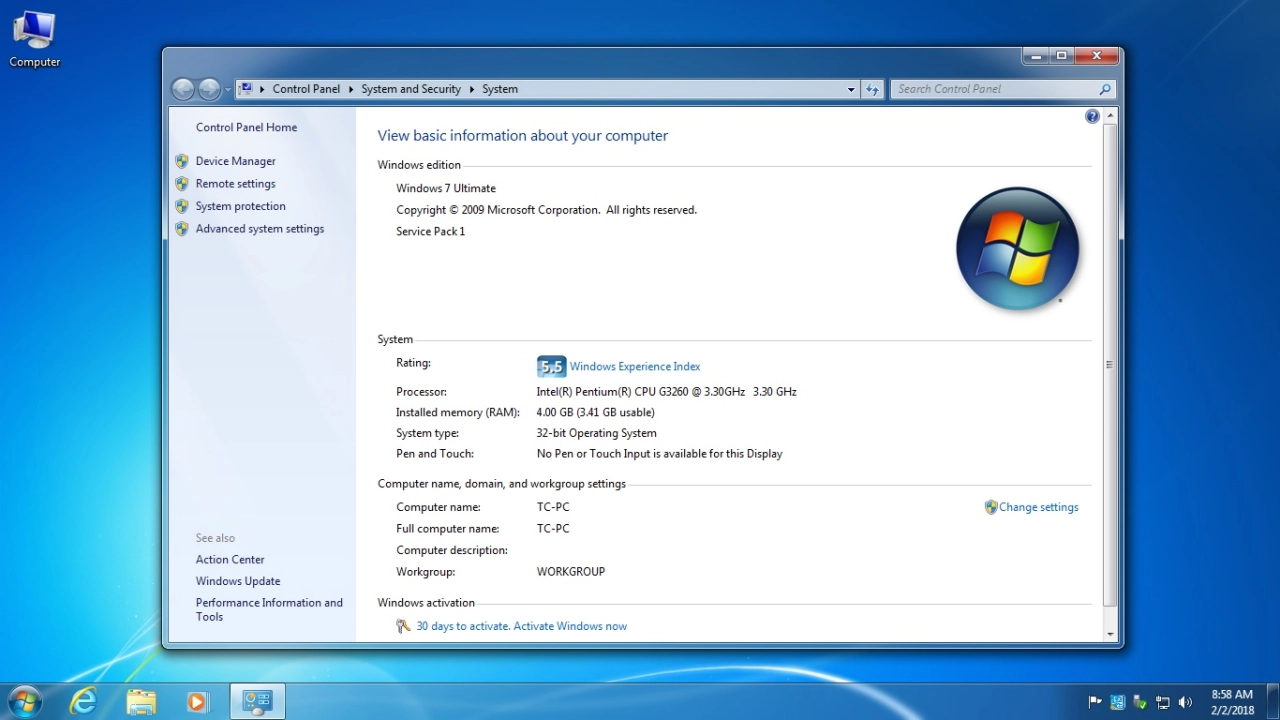Click the keys icon beside activation link
The image size is (1280, 720).
[x=403, y=626]
